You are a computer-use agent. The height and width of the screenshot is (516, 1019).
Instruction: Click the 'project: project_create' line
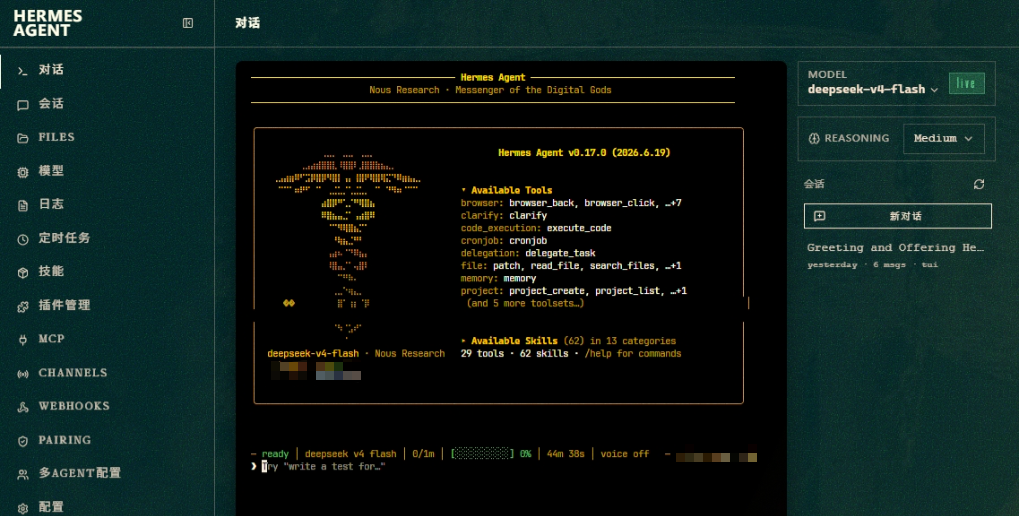click(x=573, y=291)
